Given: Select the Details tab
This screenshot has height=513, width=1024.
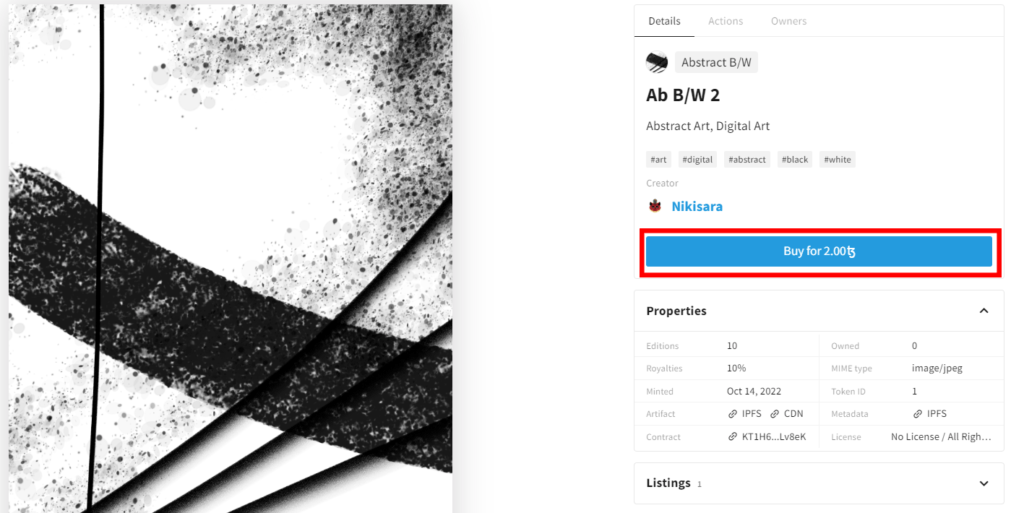Looking at the screenshot, I should tap(664, 21).
